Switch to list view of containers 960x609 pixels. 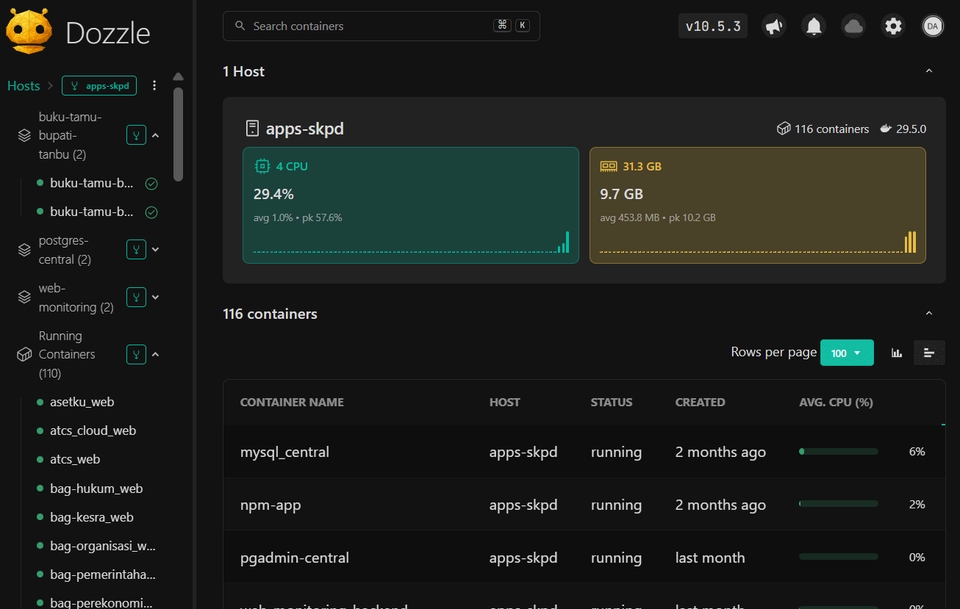coord(929,353)
